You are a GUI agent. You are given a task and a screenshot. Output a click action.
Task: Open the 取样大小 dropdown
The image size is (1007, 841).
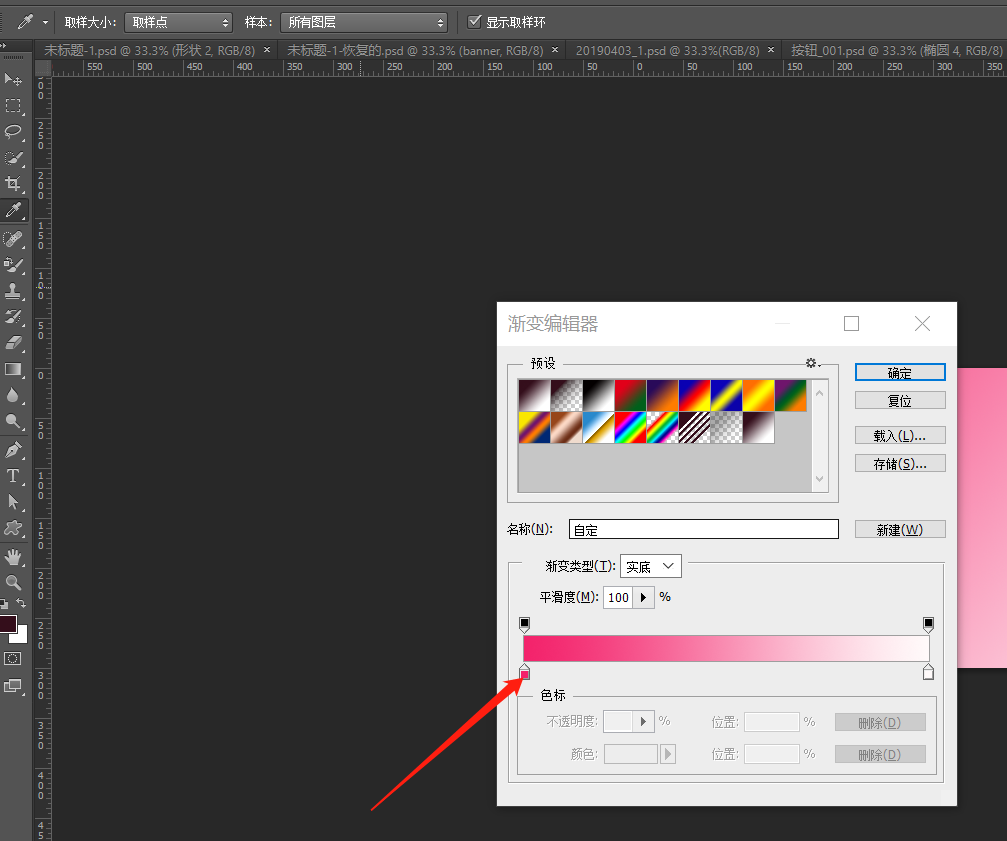tap(179, 22)
